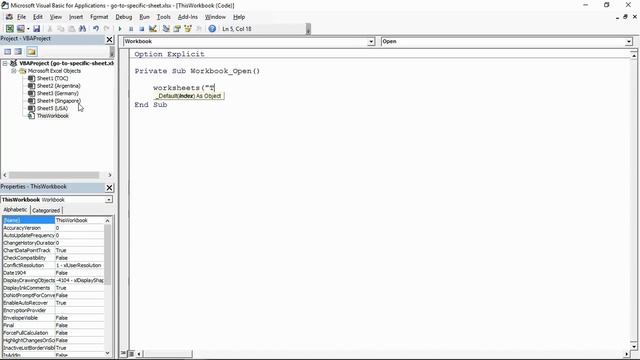Collapse the VBAProject root tree node
Image resolution: width=640 pixels, height=360 pixels.
(5, 63)
